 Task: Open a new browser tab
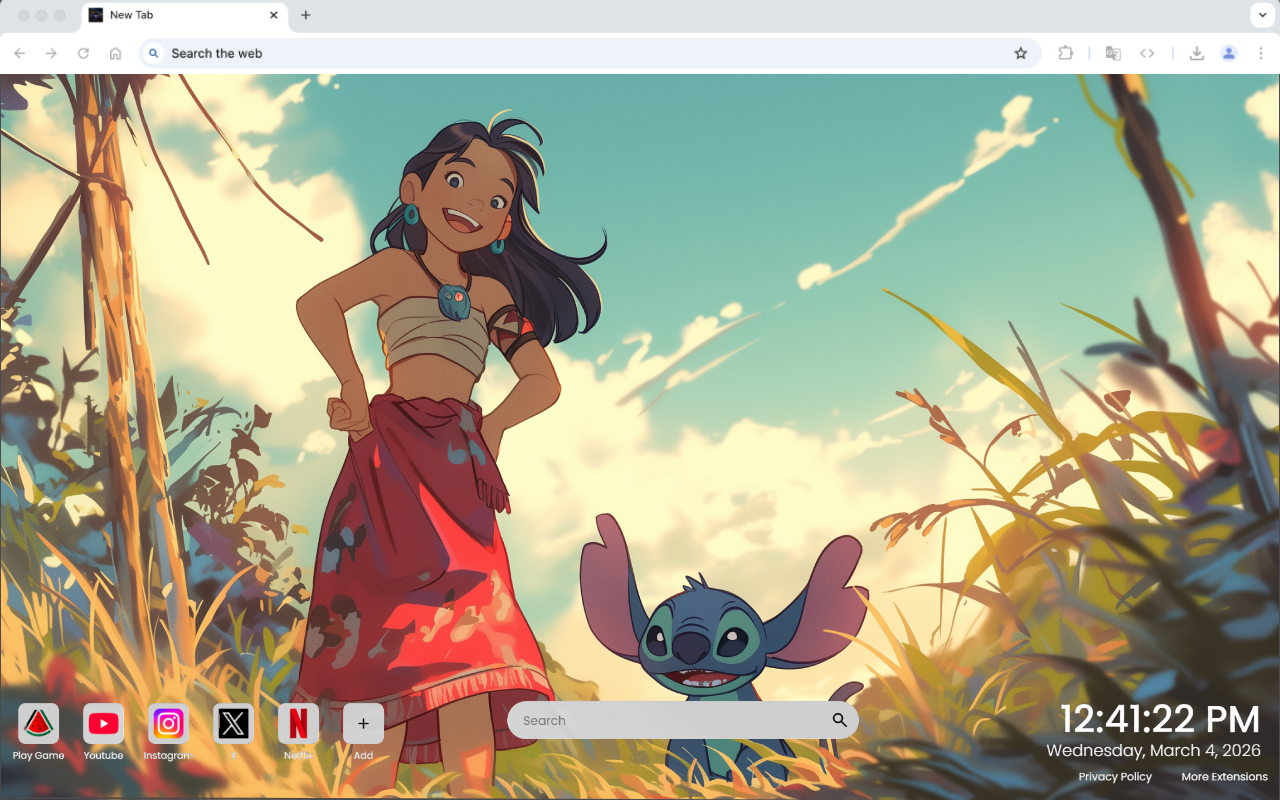[305, 15]
